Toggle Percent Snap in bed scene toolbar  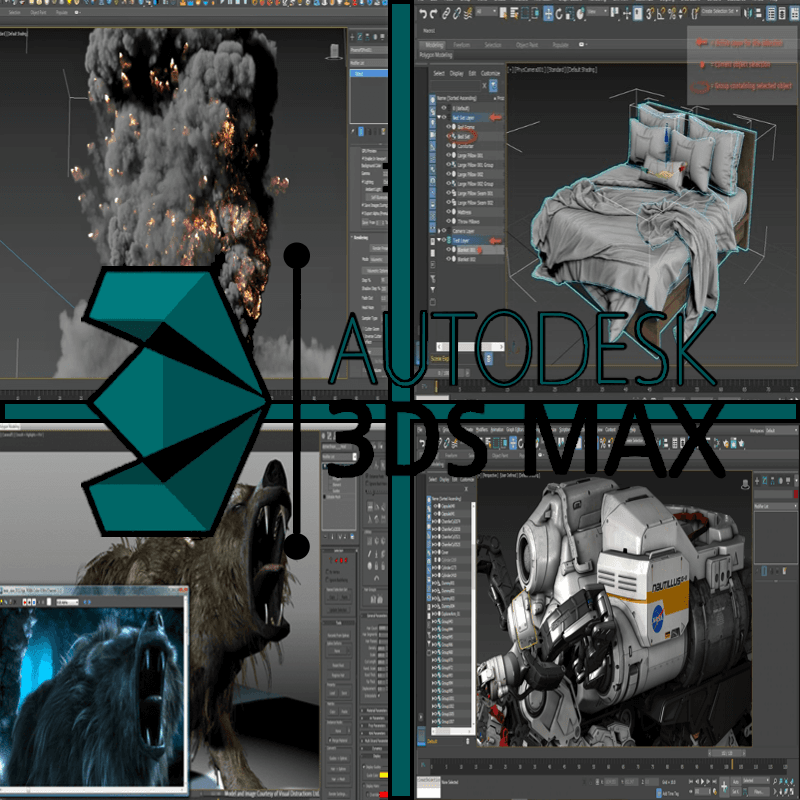pyautogui.click(x=672, y=14)
